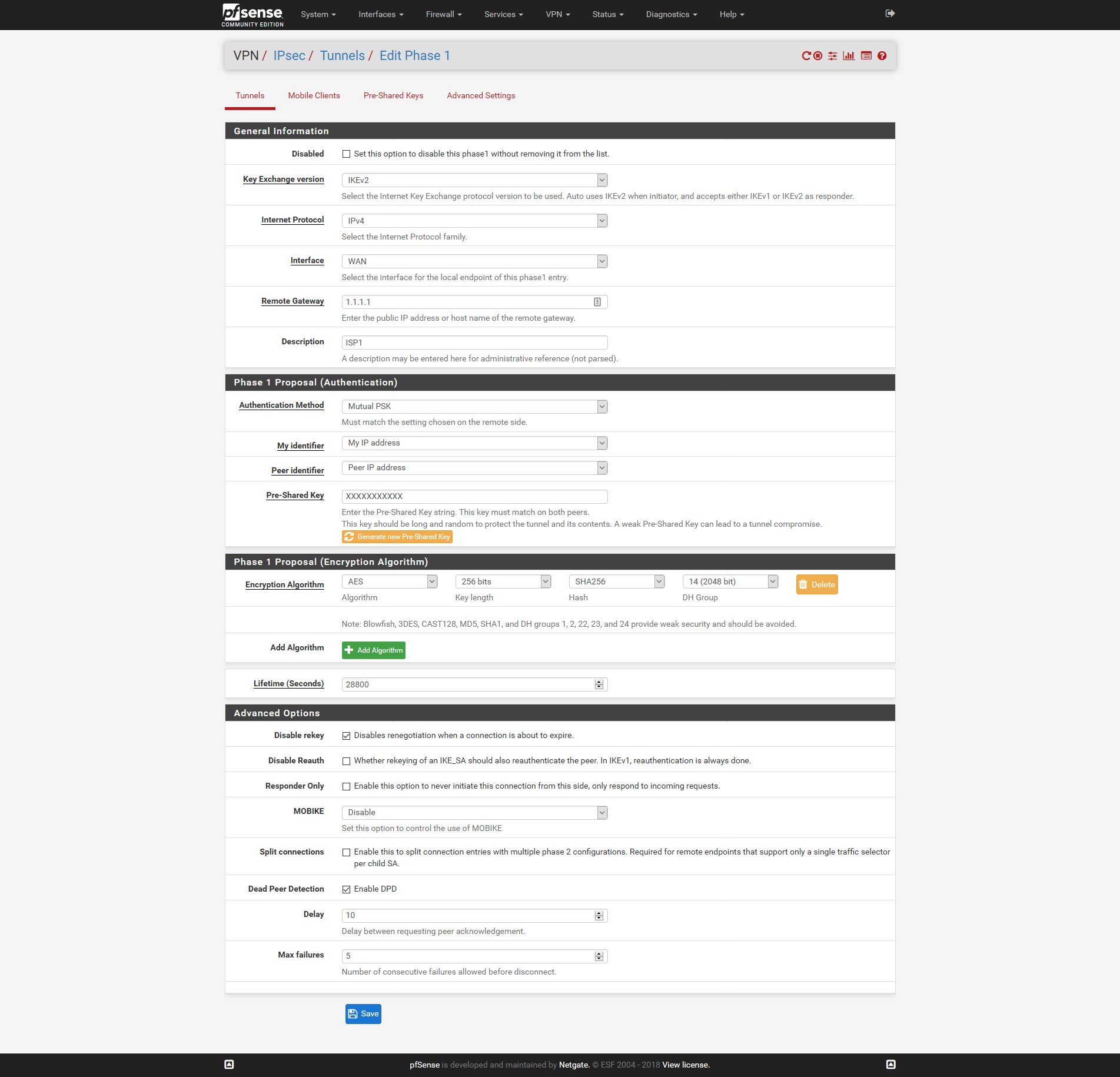Toggle the Enable DPD checkbox
Screen dimensions: 1120x1077
(x=346, y=889)
